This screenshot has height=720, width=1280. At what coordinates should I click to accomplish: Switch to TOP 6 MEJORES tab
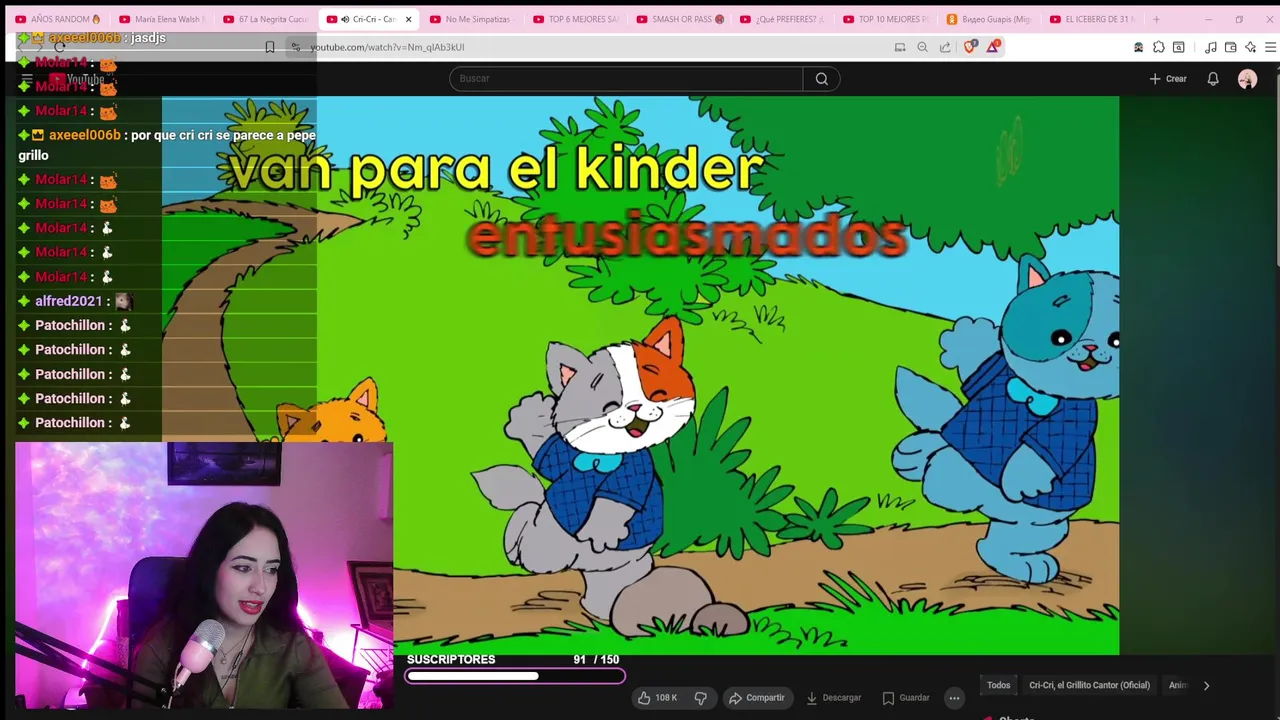(576, 19)
